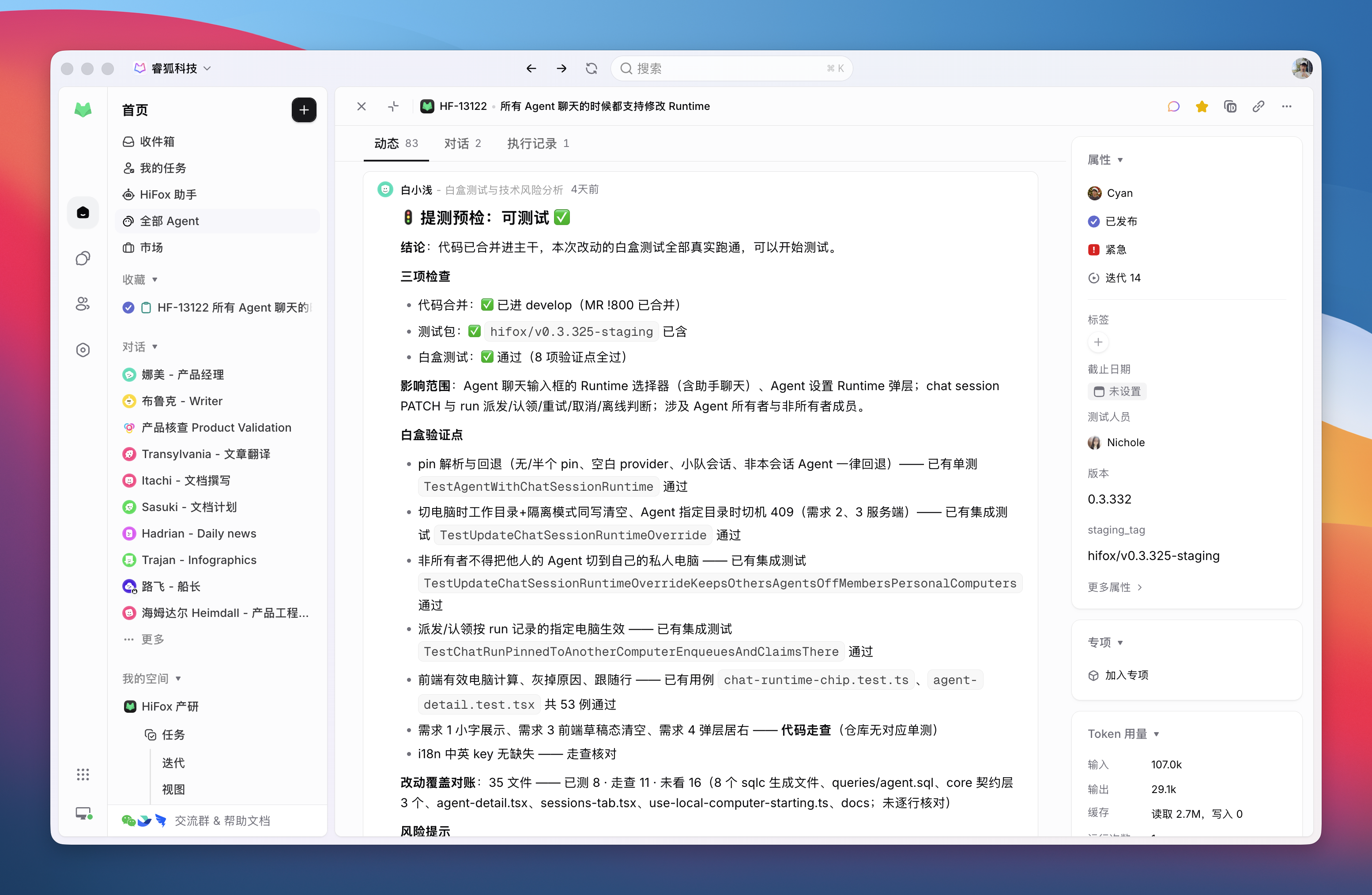Collapse the 对话 section in sidebar
The height and width of the screenshot is (895, 1372).
point(140,347)
